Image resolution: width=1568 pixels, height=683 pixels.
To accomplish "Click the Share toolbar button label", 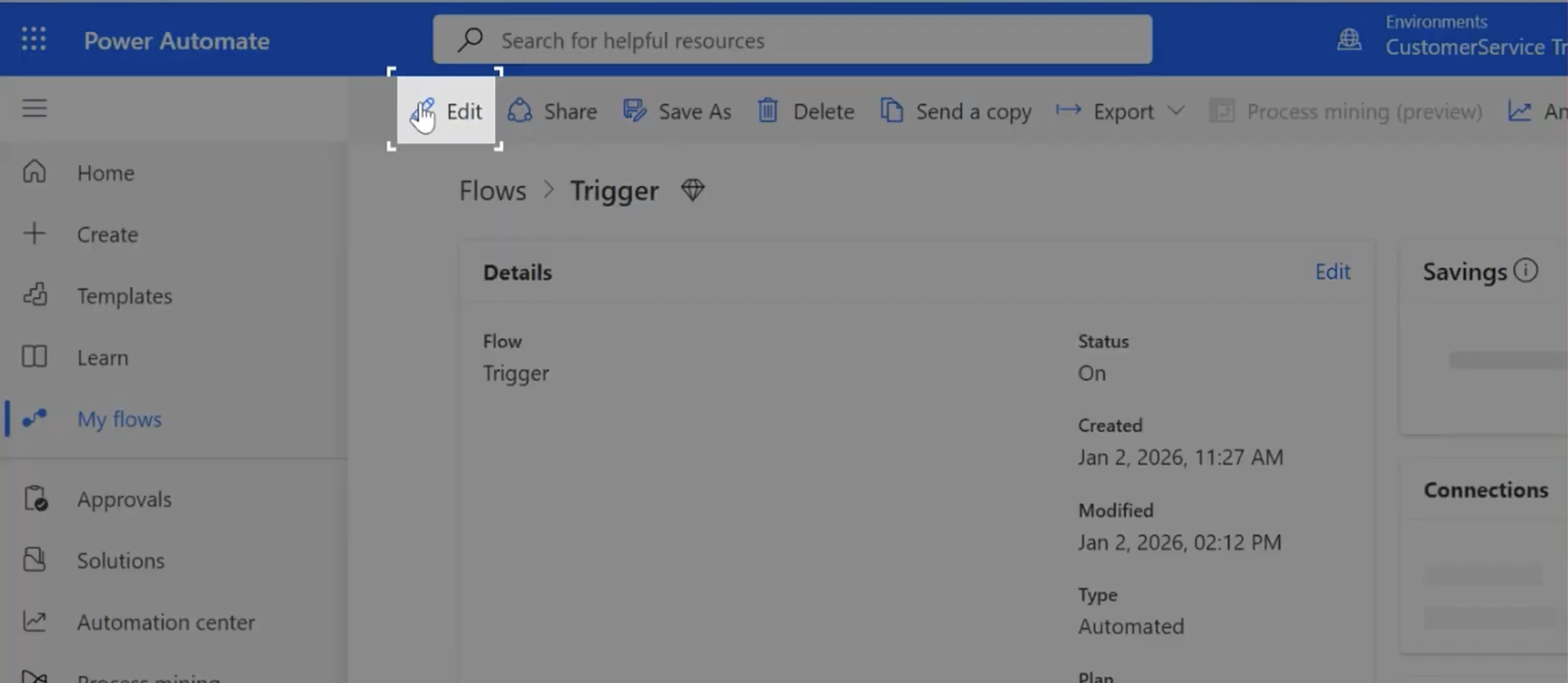I will [570, 111].
